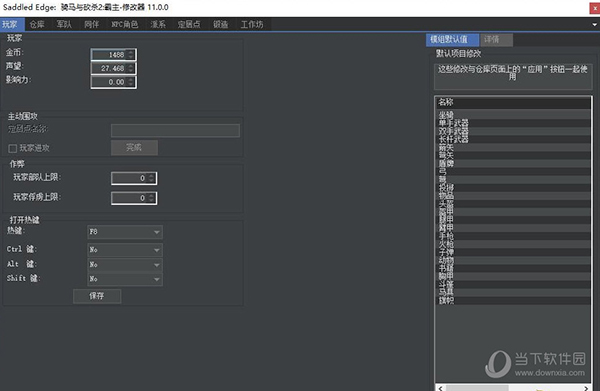Increase 玩家俘虏上限 with the up spinner
The width and height of the screenshot is (600, 391).
click(152, 196)
